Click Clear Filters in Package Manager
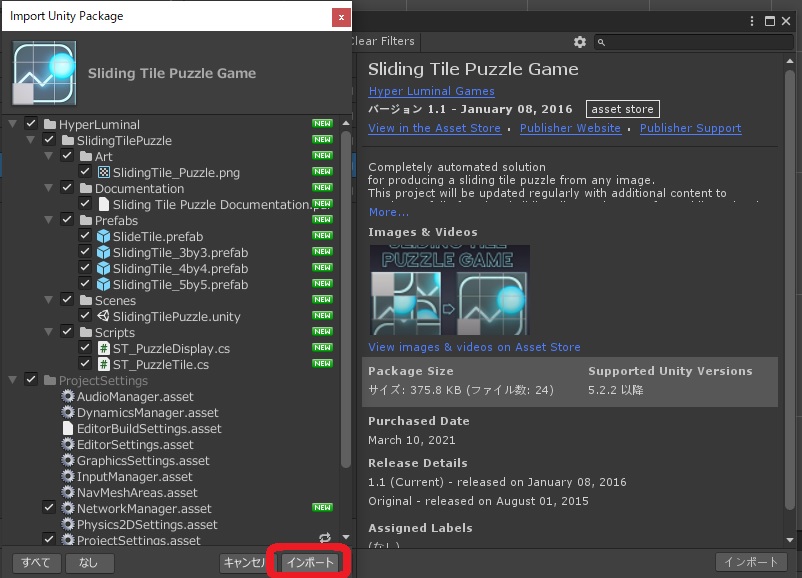Screen dimensions: 802x578 point(384,41)
